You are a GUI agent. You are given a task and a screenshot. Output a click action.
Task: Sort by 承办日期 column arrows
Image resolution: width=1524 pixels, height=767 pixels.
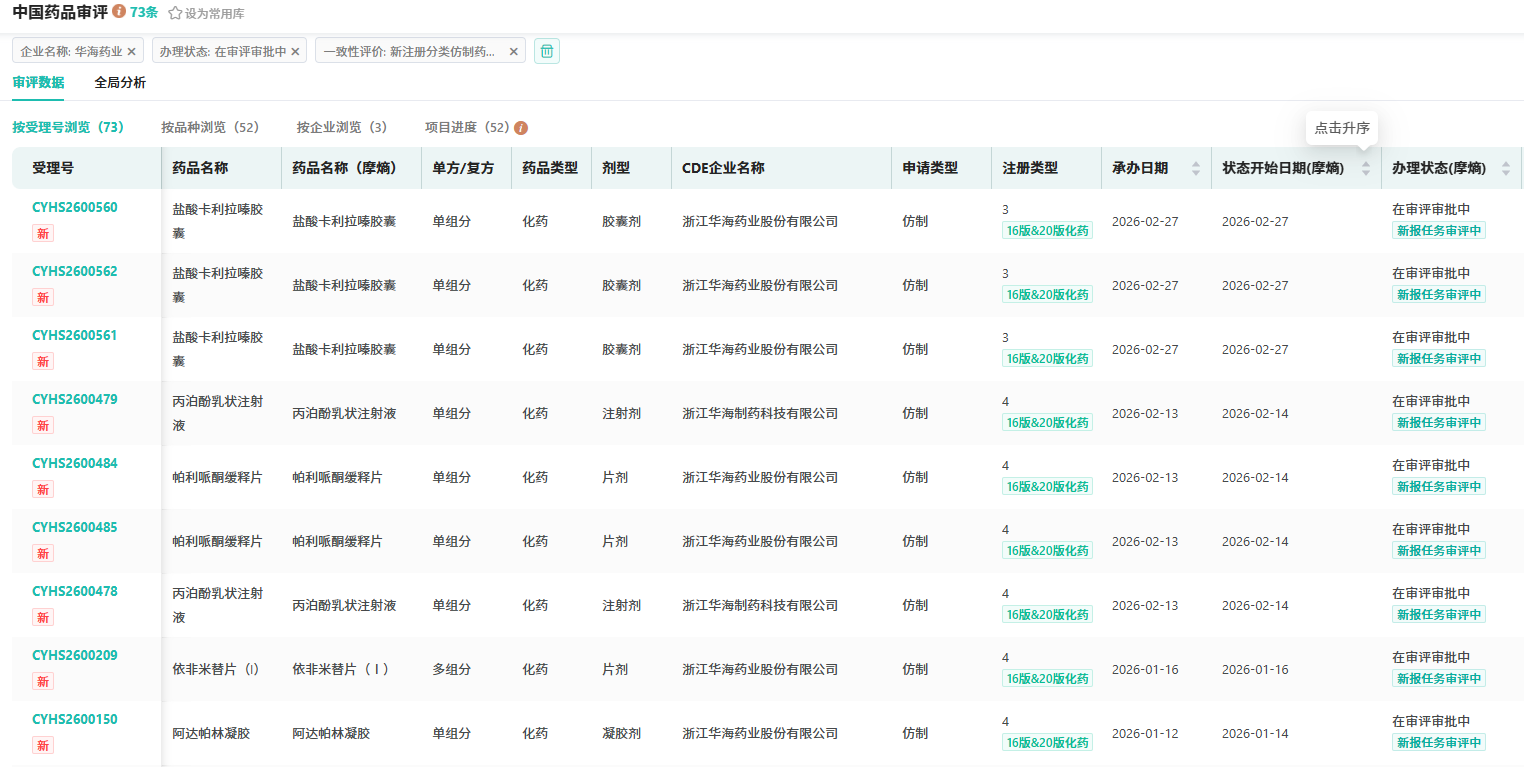[1195, 169]
